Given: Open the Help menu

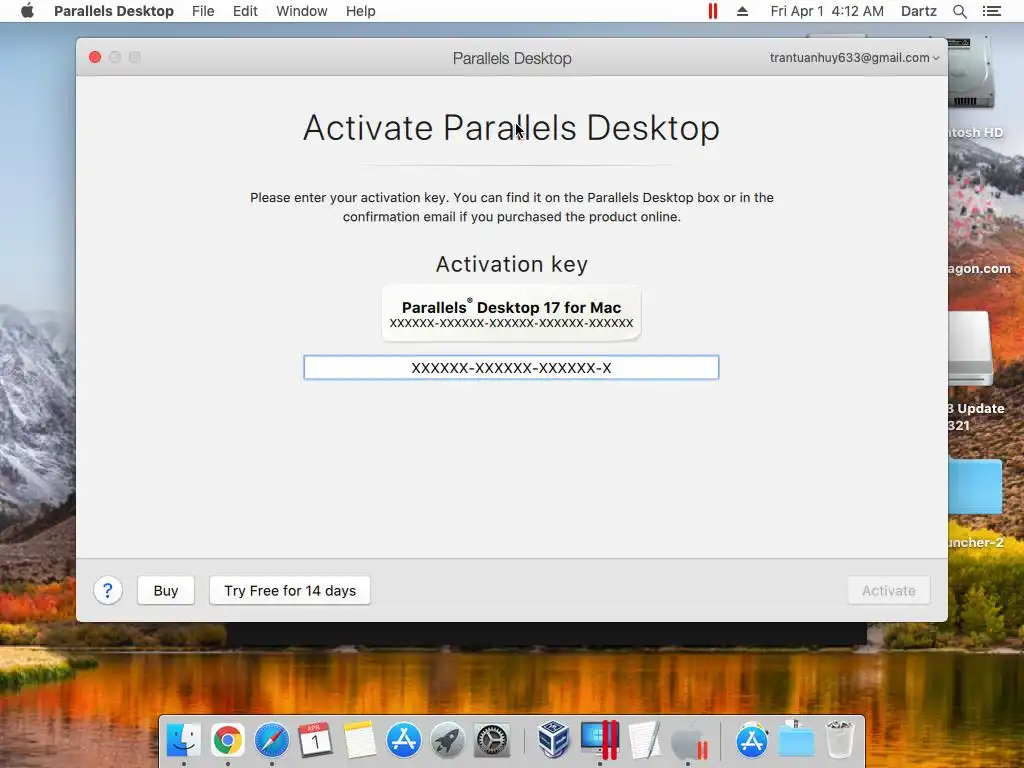Looking at the screenshot, I should tap(360, 11).
